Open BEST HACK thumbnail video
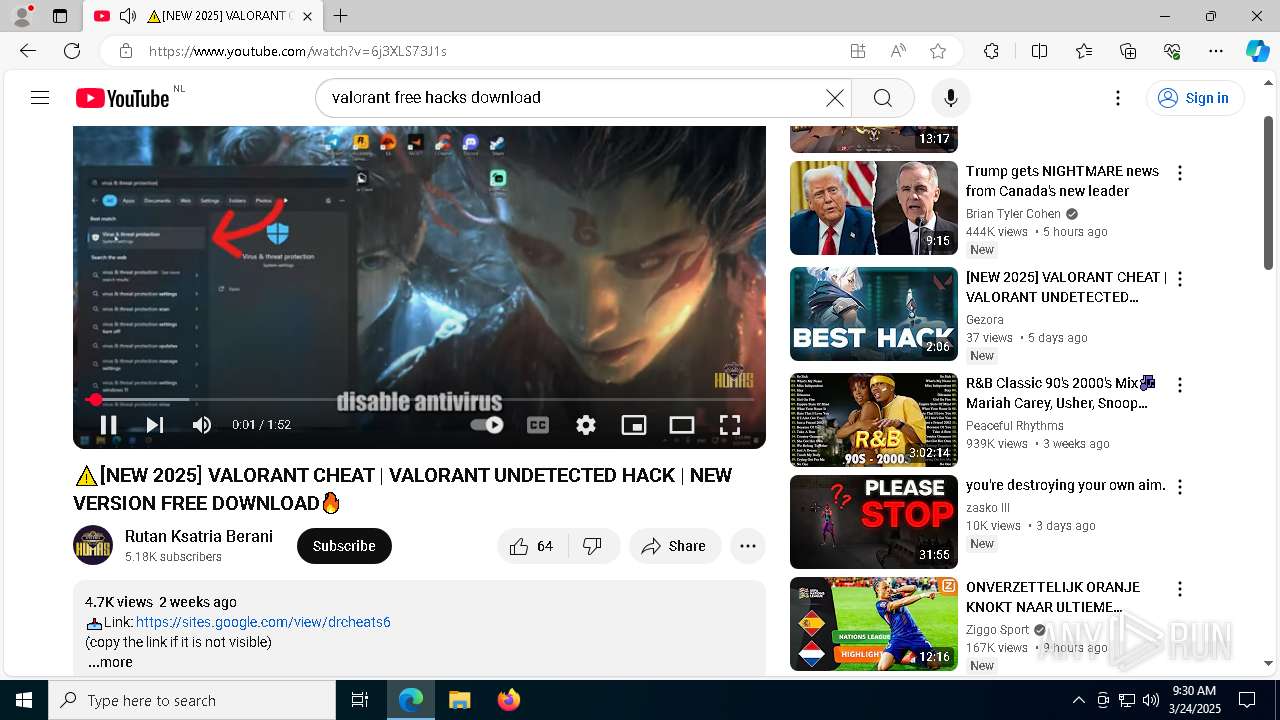The height and width of the screenshot is (720, 1280). point(874,314)
